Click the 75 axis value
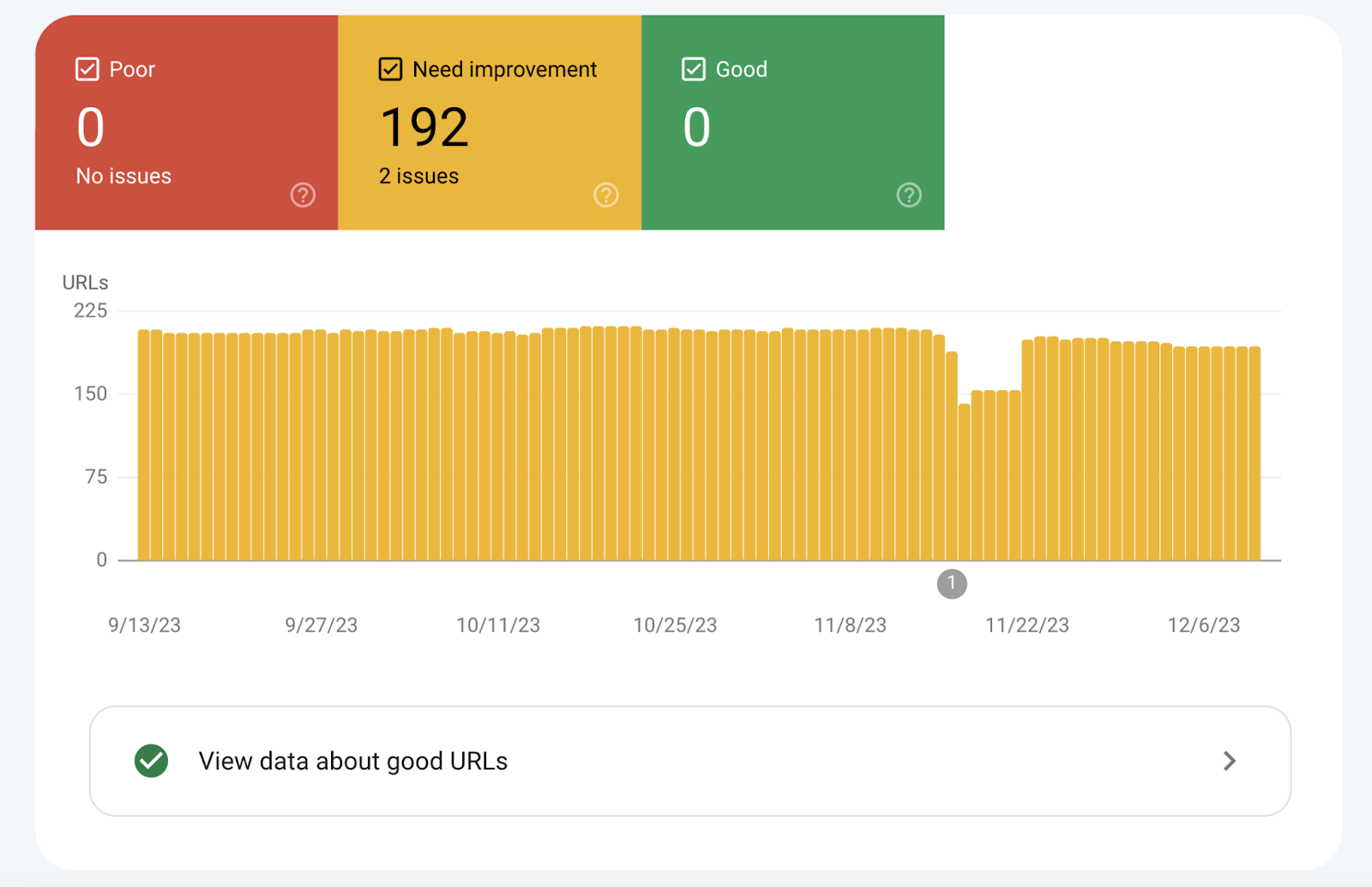1372x887 pixels. point(96,477)
